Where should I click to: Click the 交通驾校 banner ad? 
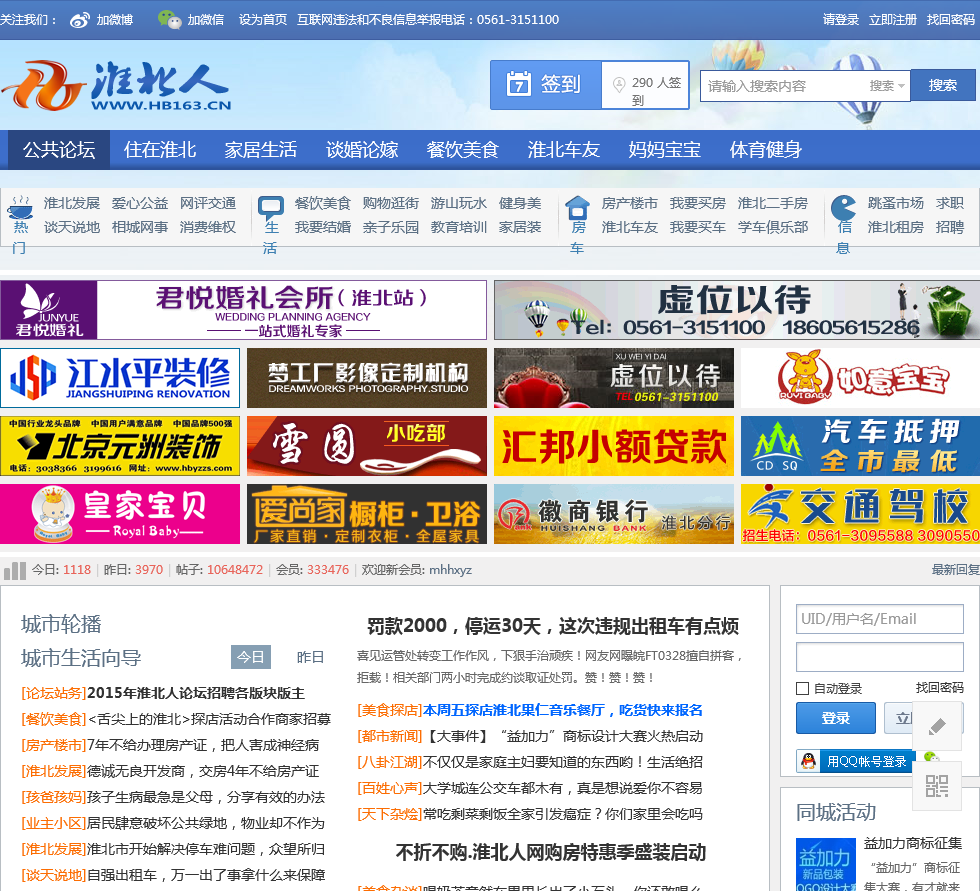(x=860, y=514)
